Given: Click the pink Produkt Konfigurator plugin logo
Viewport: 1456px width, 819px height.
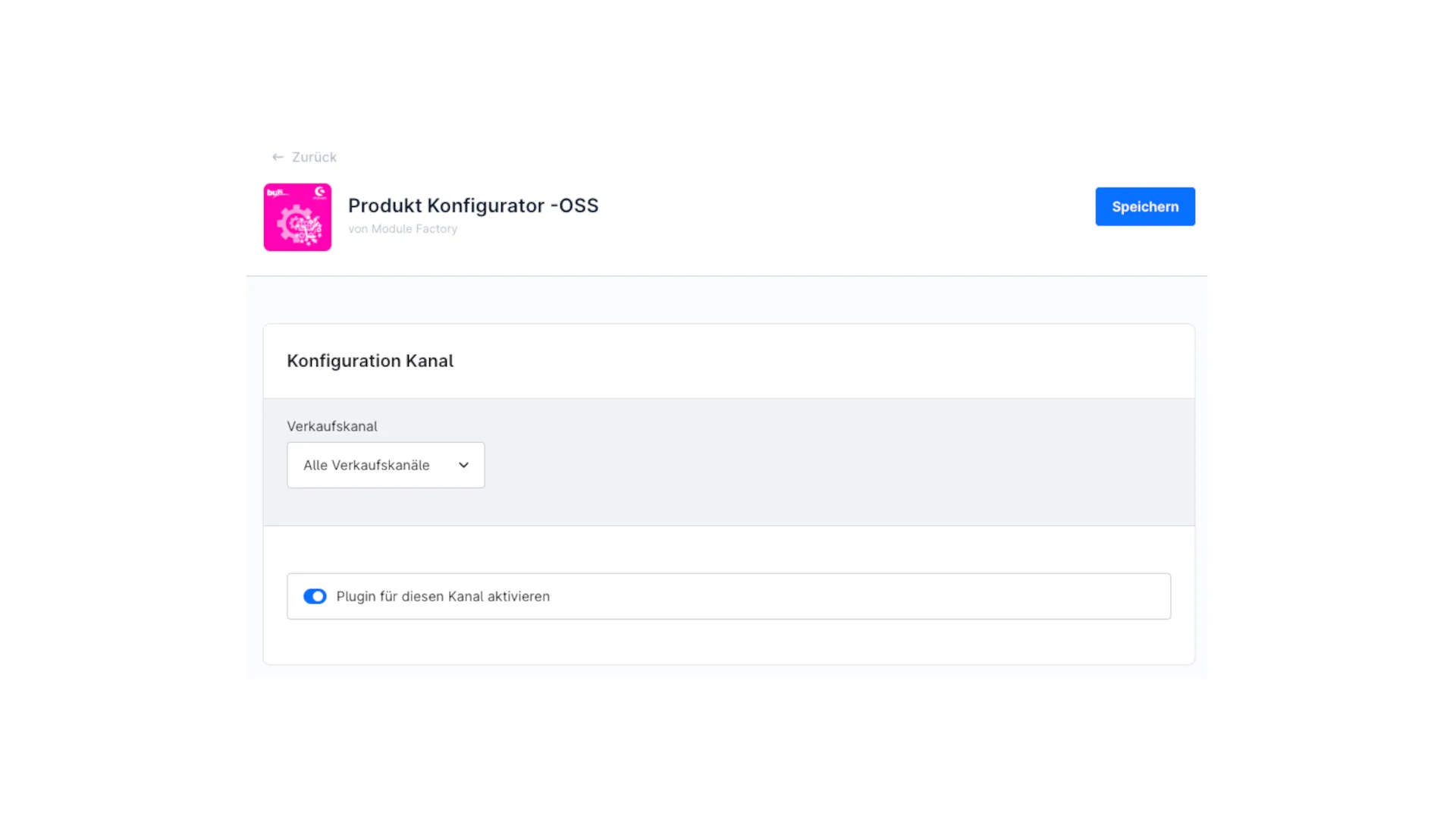Looking at the screenshot, I should tap(297, 217).
